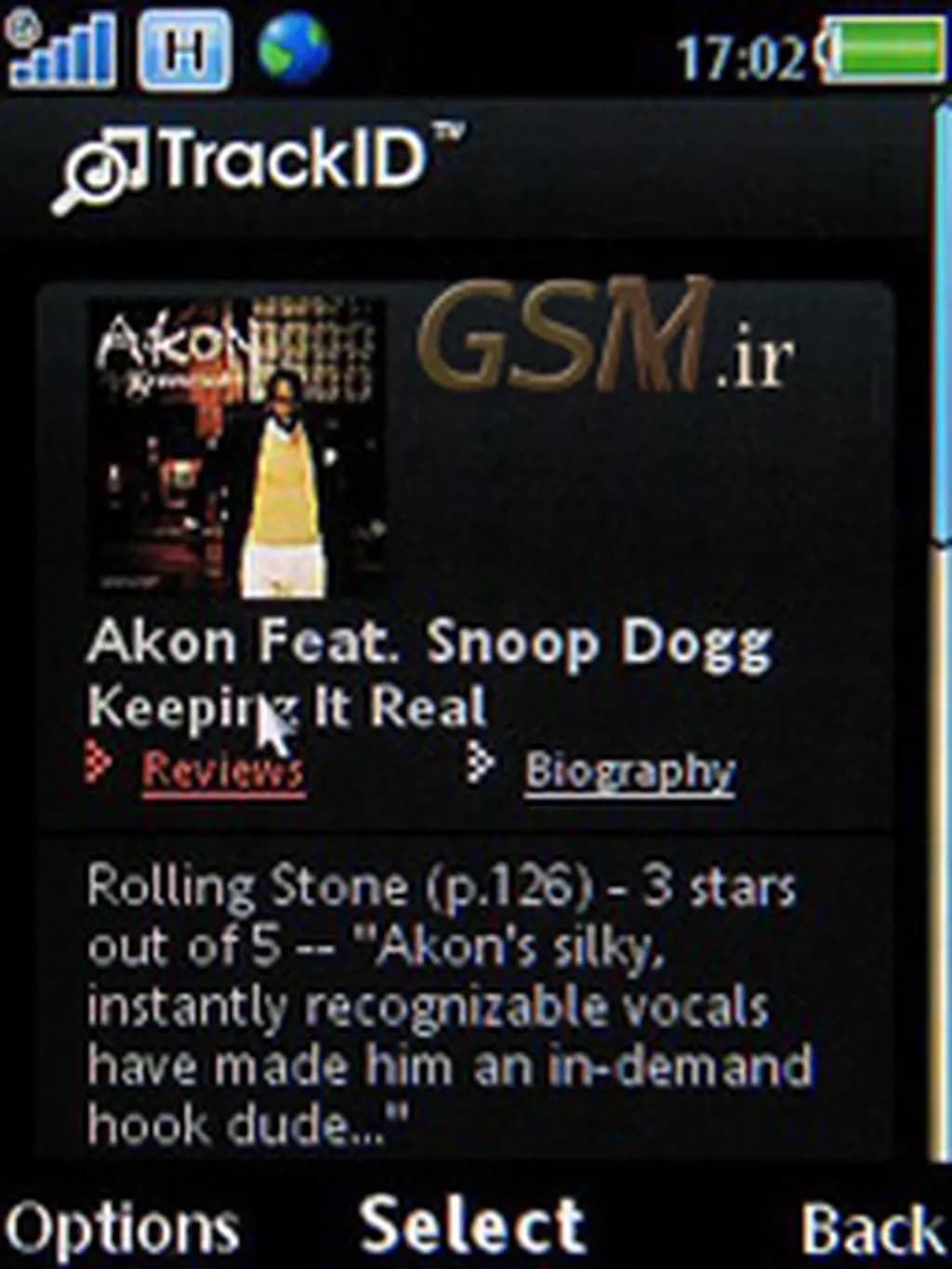Activate the Select softkey
Screen dimensions: 952x1269
pyautogui.click(x=472, y=1225)
